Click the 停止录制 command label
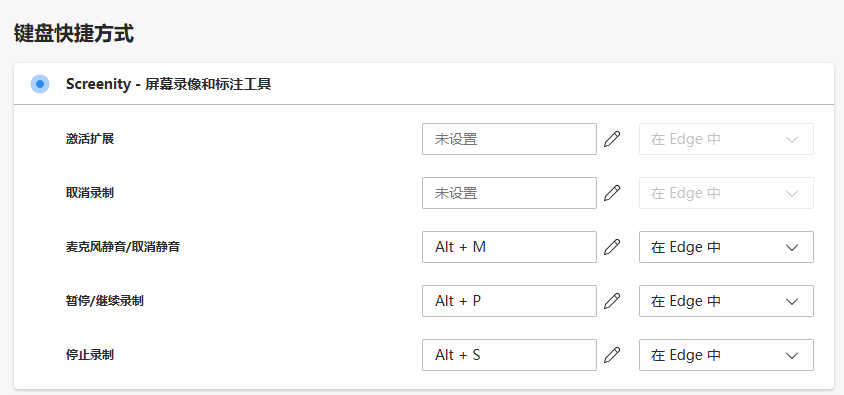Screen dimensions: 844x395 (89, 355)
